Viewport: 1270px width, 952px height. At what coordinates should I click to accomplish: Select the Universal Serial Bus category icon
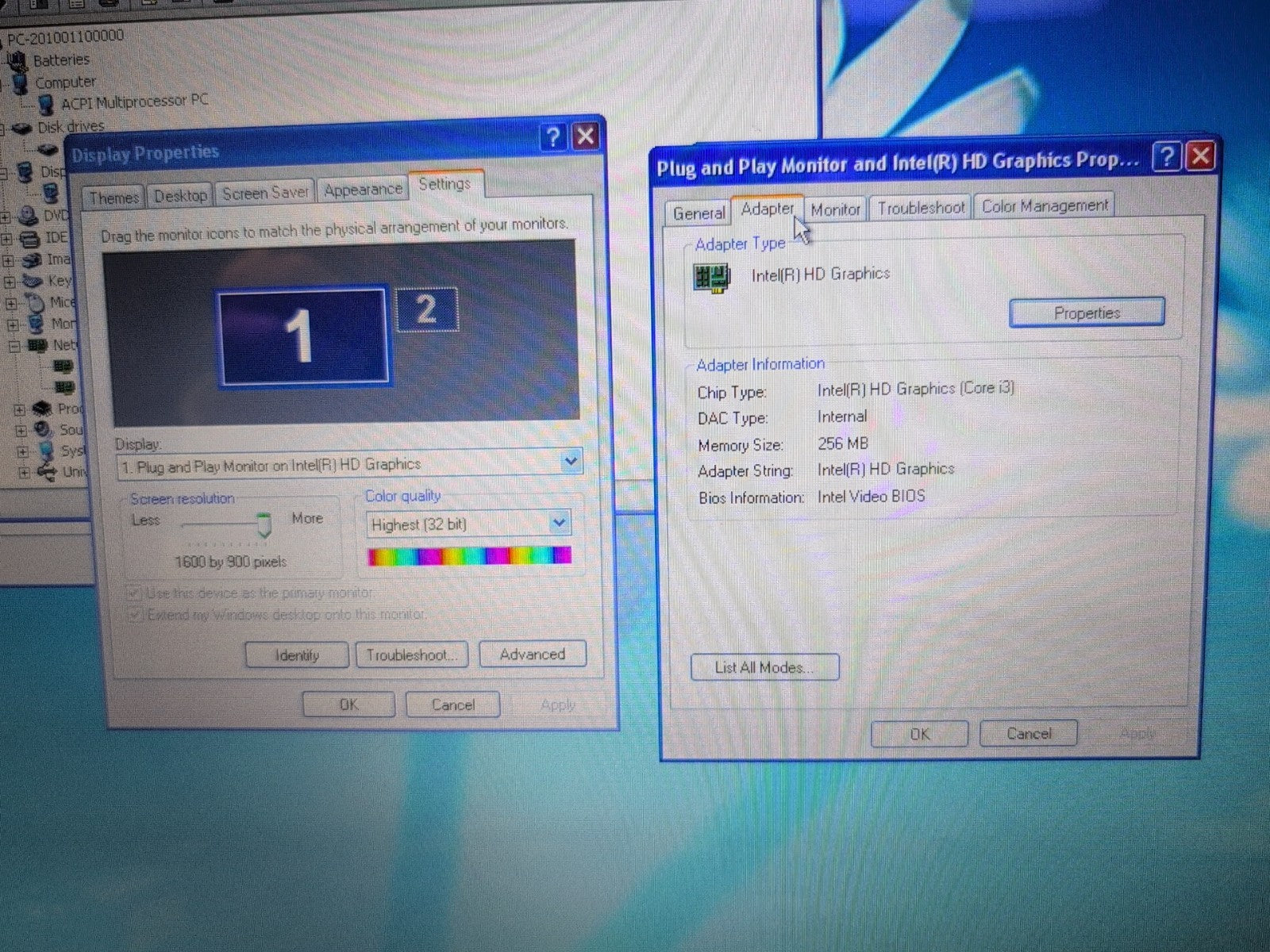[48, 473]
